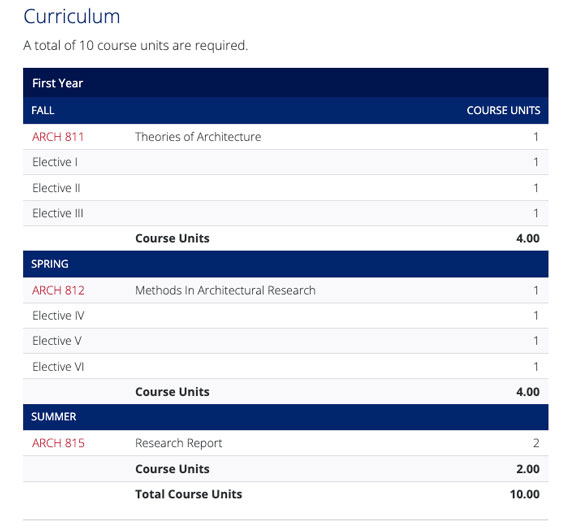This screenshot has height=528, width=570.
Task: Open the ARCH 812 course link
Action: click(58, 290)
